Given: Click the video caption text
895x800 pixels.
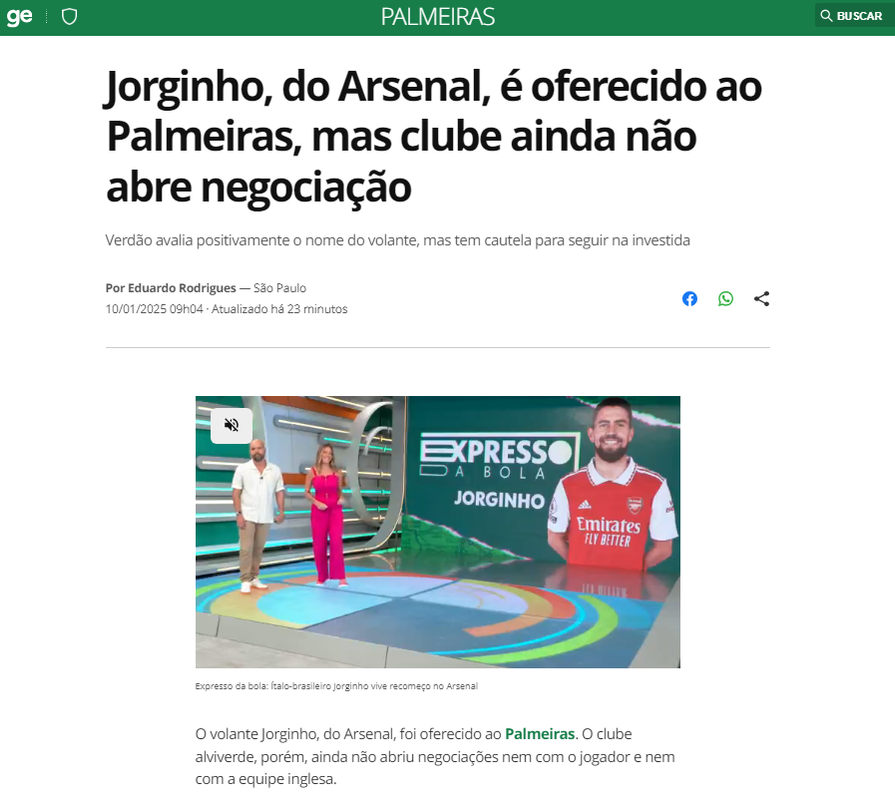Looking at the screenshot, I should click(x=337, y=686).
